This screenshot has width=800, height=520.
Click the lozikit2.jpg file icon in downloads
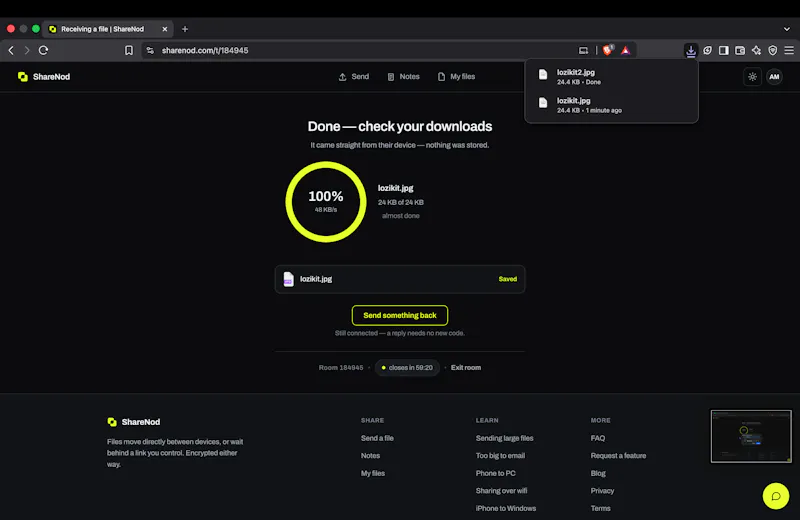click(x=543, y=75)
